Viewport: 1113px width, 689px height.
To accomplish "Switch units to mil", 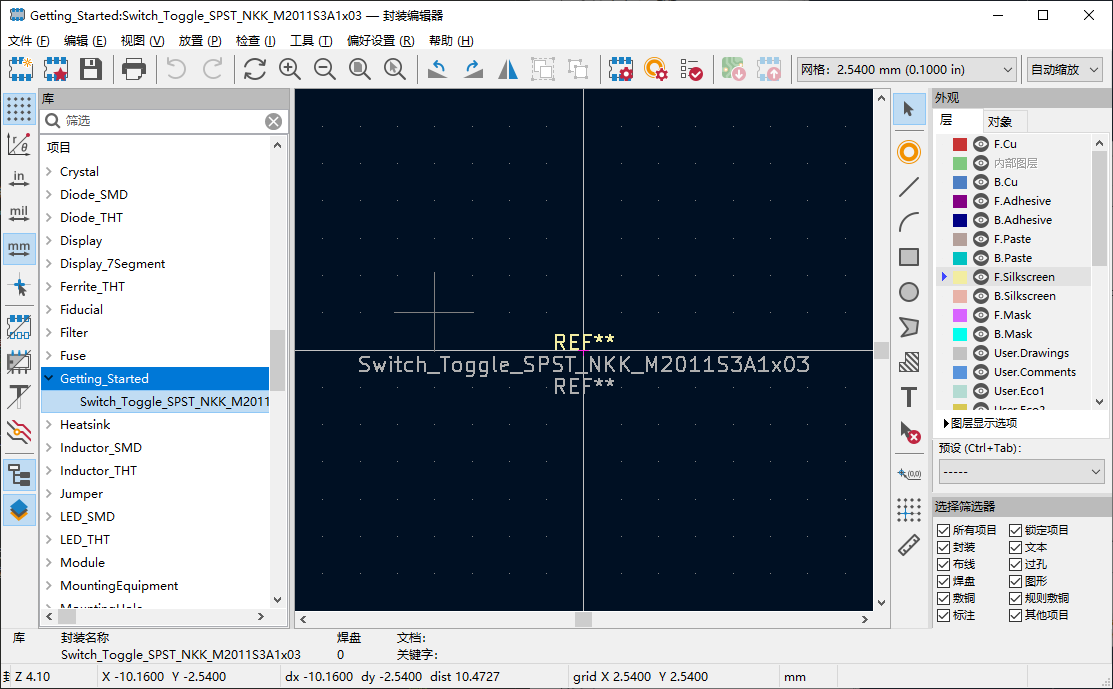I will [x=19, y=213].
